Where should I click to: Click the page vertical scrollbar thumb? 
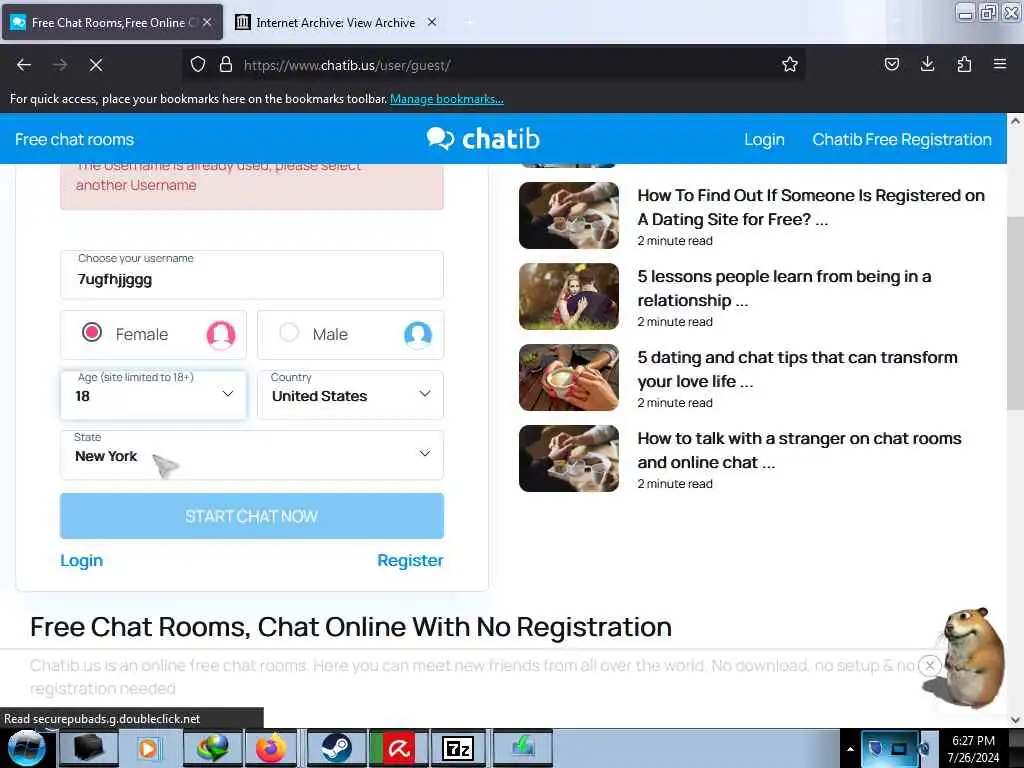pos(1015,313)
